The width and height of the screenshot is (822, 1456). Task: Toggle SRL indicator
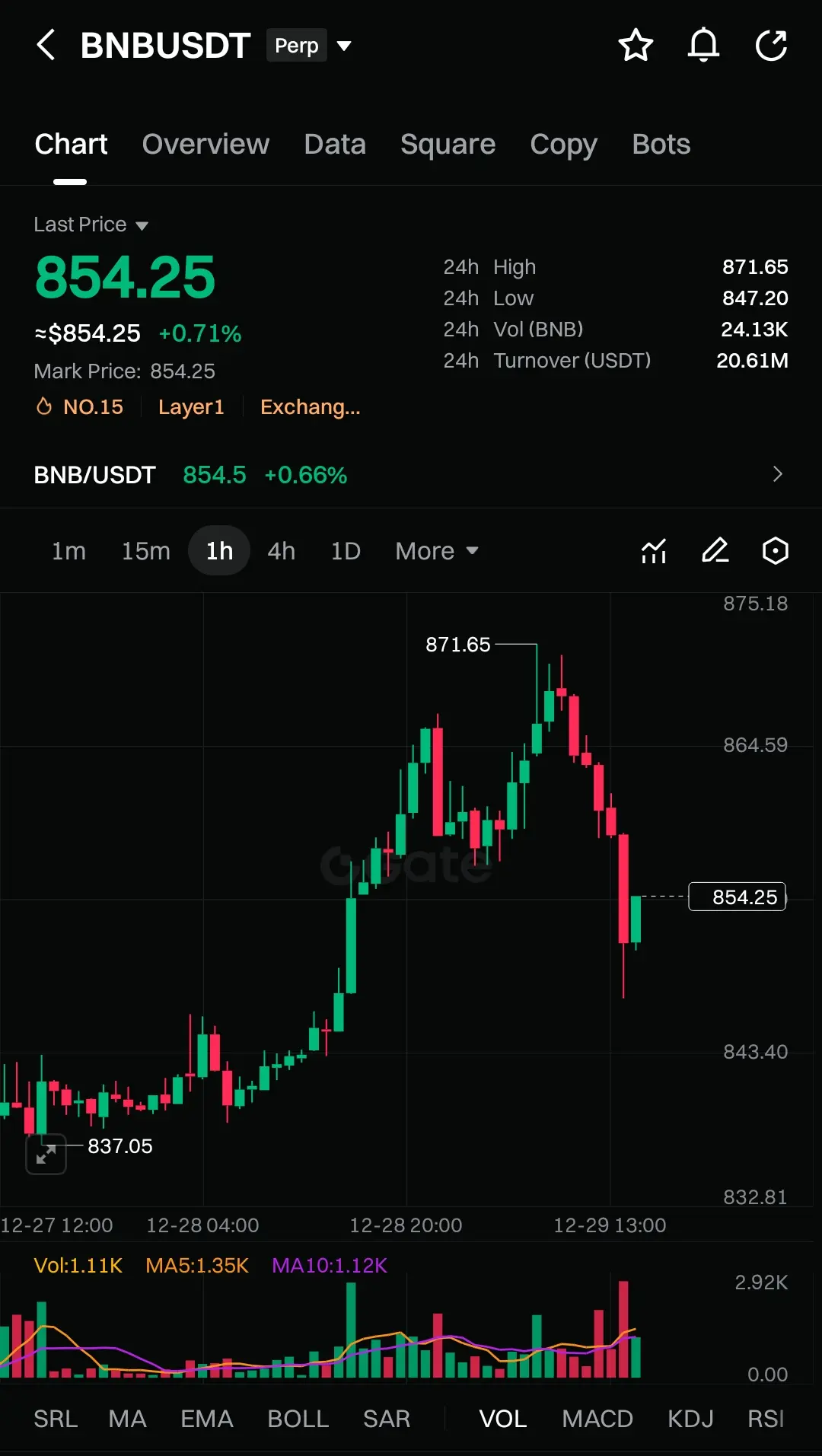point(56,1419)
